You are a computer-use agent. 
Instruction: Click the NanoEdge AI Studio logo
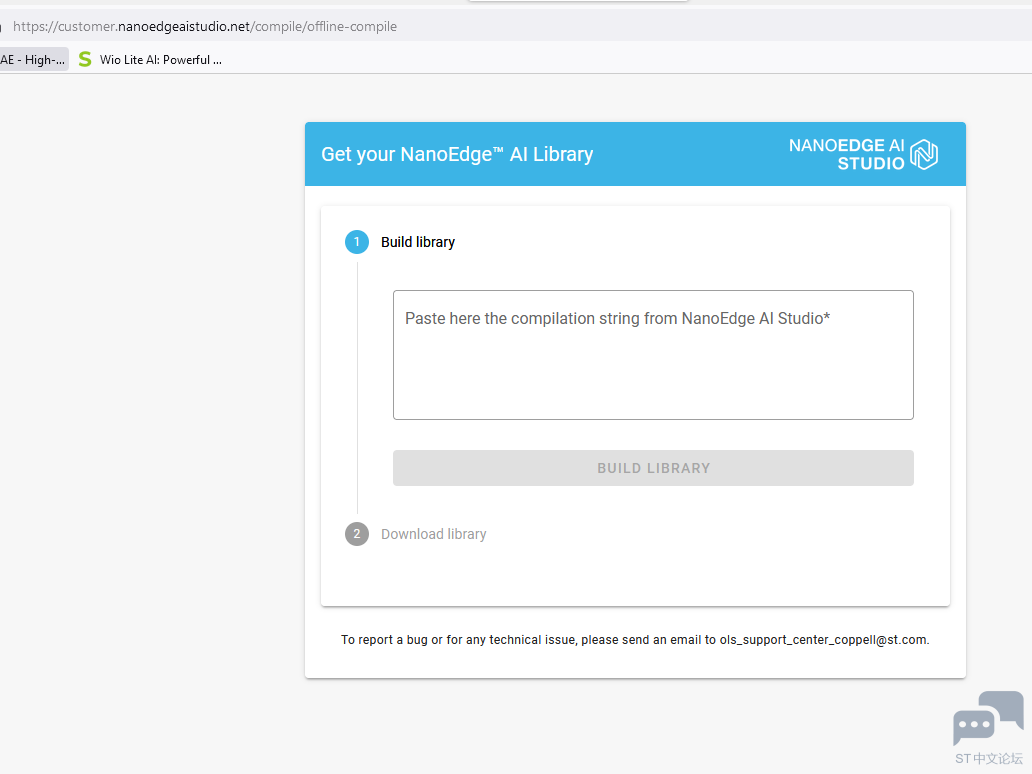[864, 154]
